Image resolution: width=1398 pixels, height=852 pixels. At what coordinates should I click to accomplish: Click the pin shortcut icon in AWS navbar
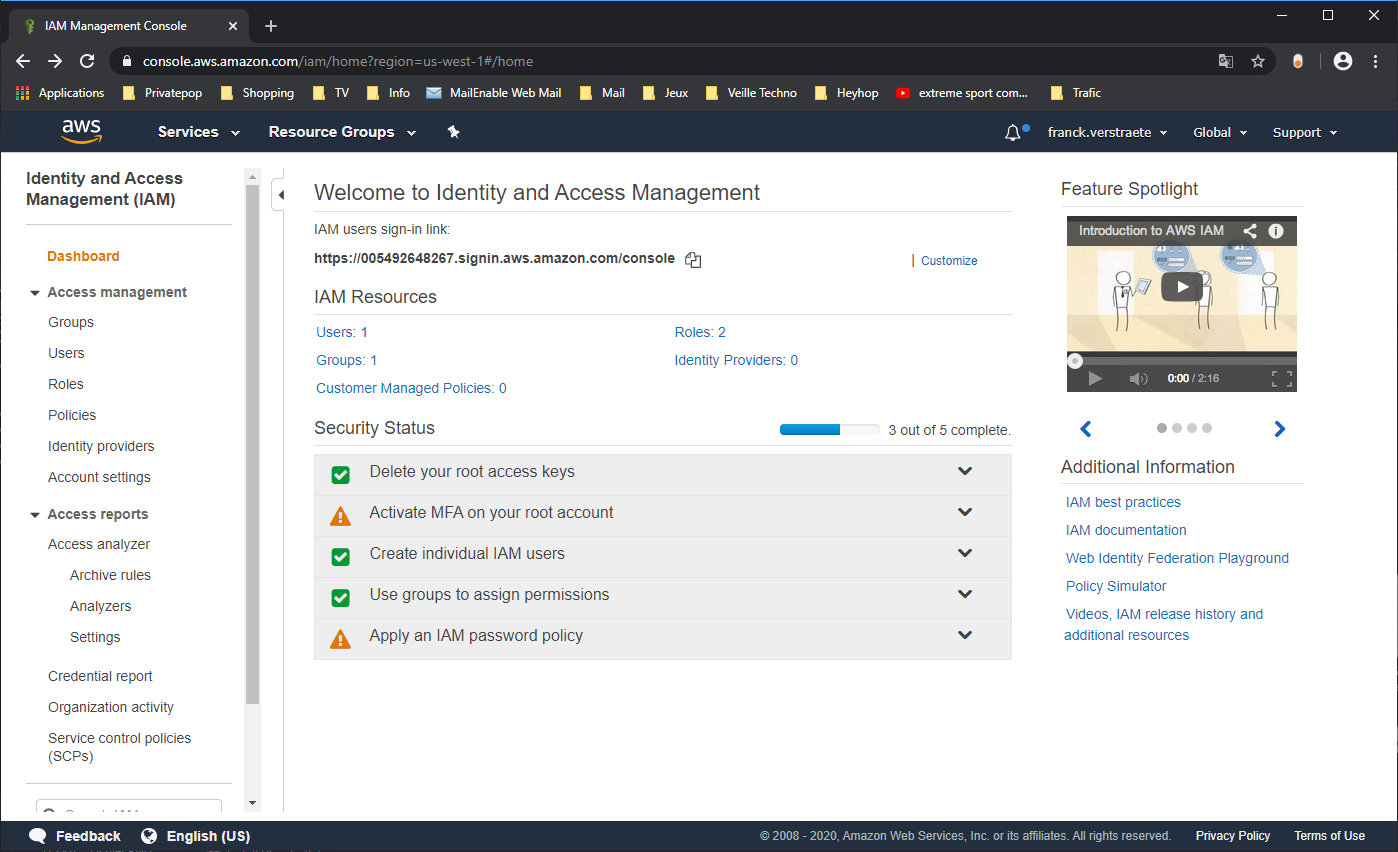click(453, 132)
